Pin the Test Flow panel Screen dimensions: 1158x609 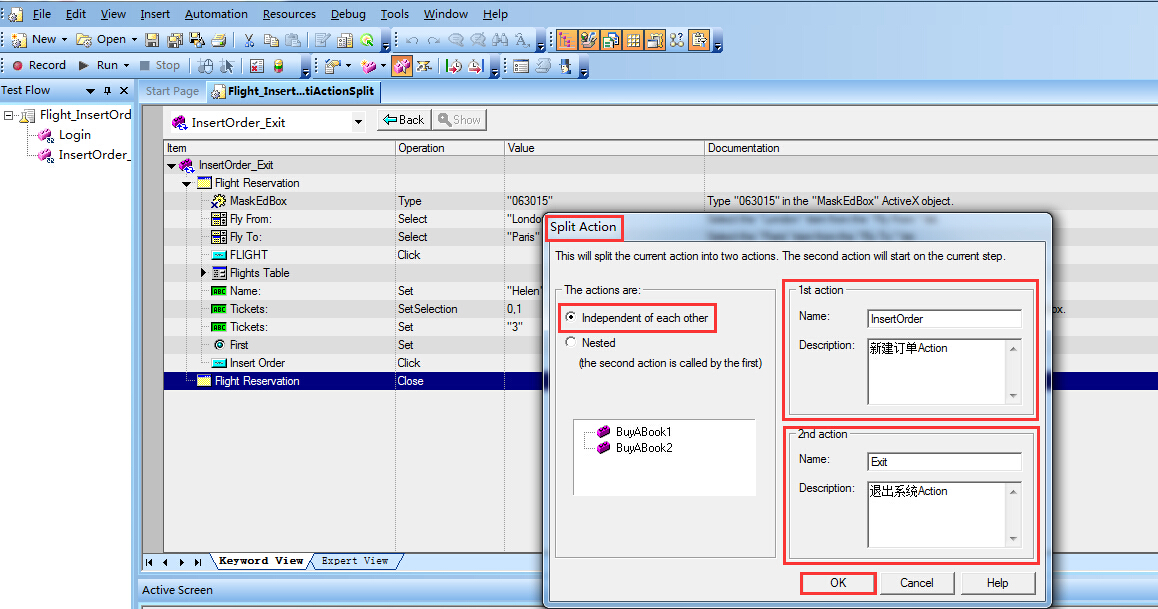pyautogui.click(x=107, y=90)
